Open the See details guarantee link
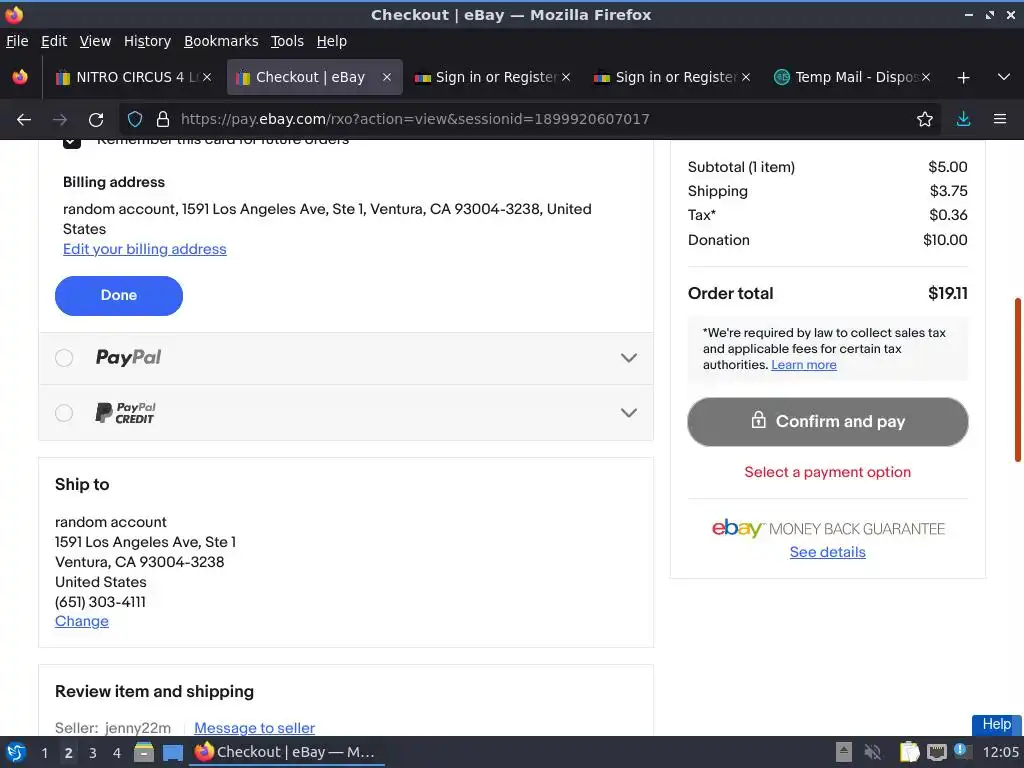This screenshot has width=1024, height=768. click(828, 552)
